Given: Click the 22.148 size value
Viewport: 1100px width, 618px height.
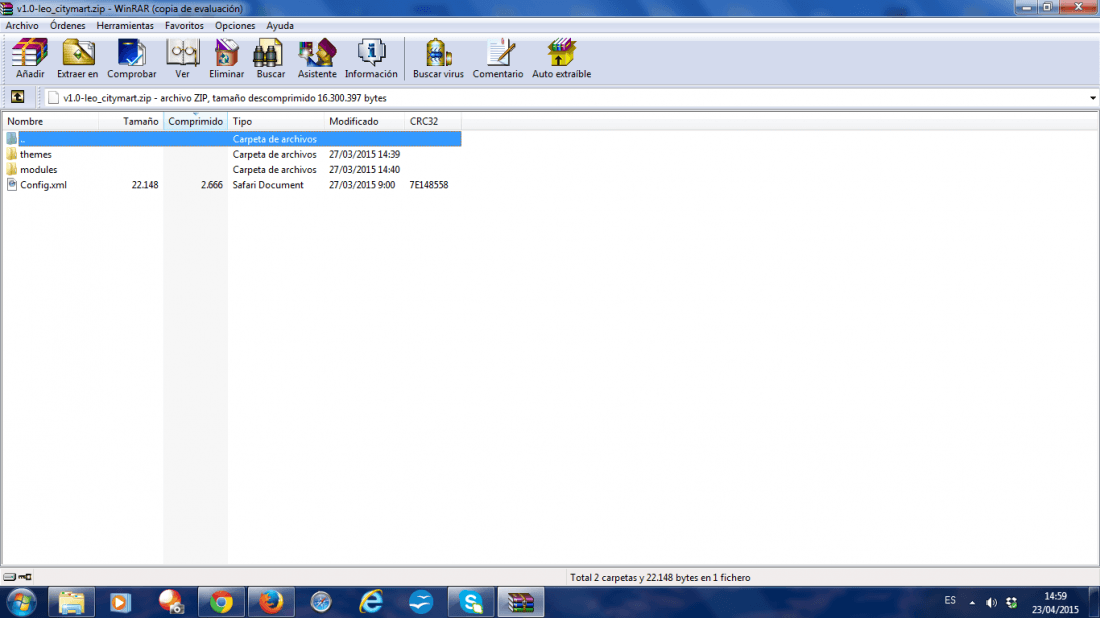Looking at the screenshot, I should coord(145,185).
